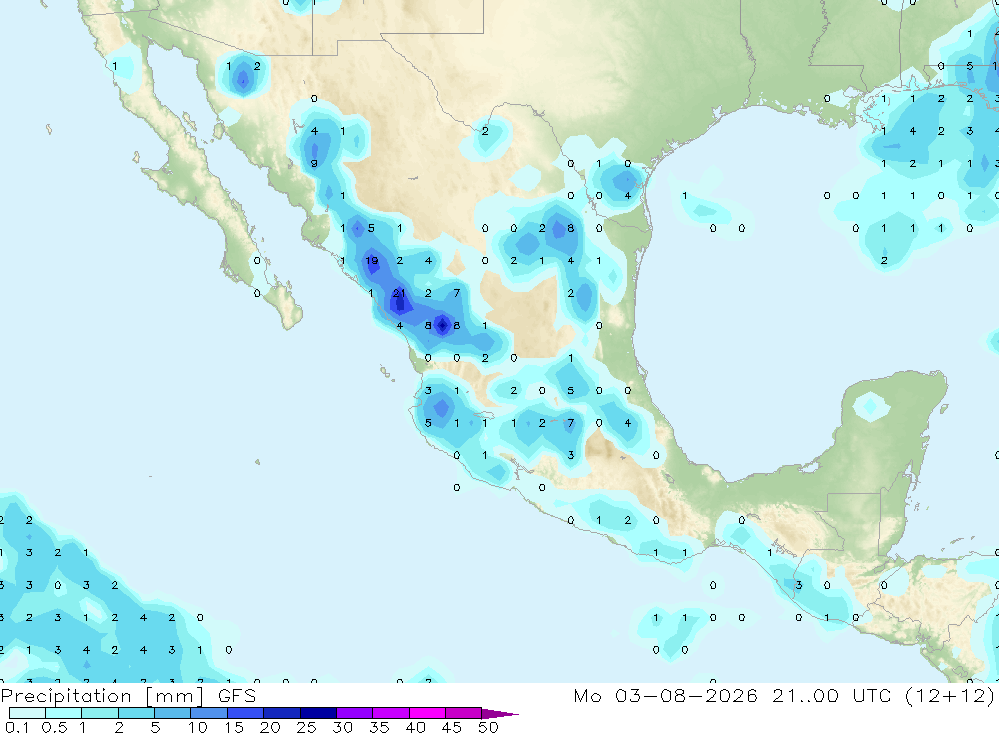Select the magenta legend swatch between 40 and 45
The image size is (1000, 733).
[427, 713]
